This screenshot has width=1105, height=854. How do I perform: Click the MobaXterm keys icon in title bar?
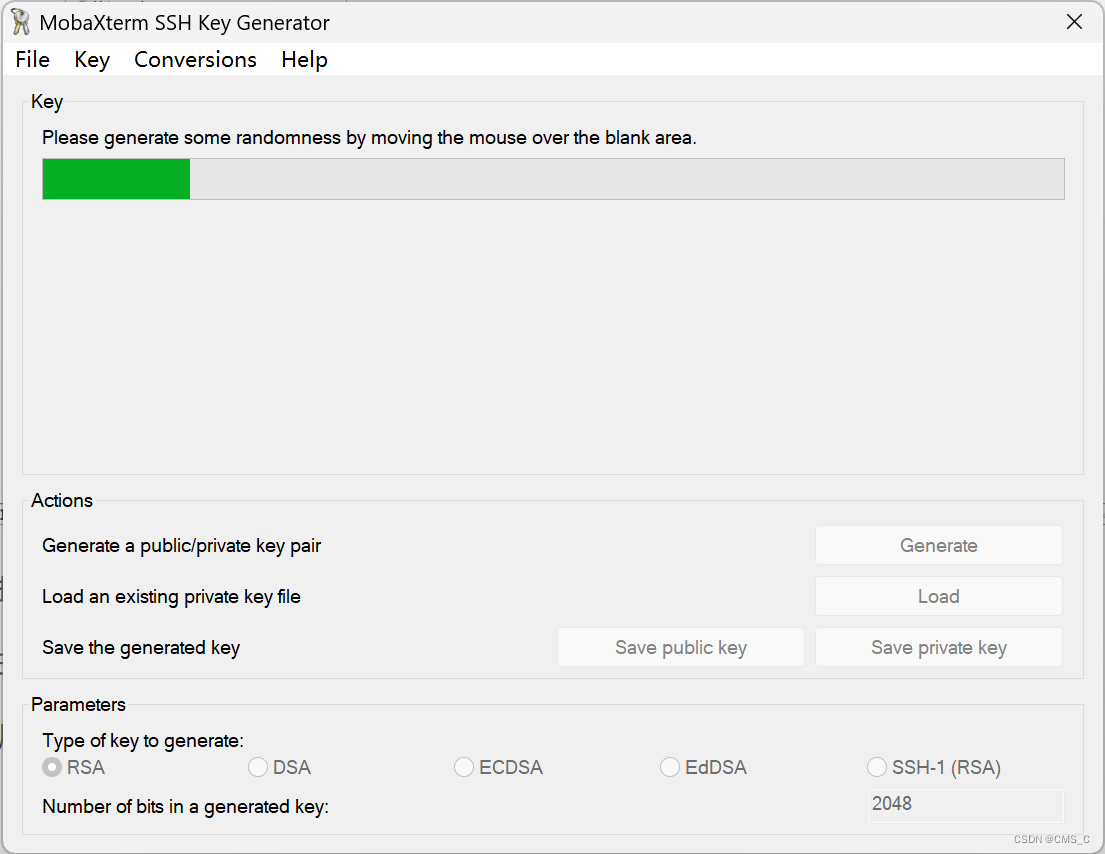click(20, 23)
